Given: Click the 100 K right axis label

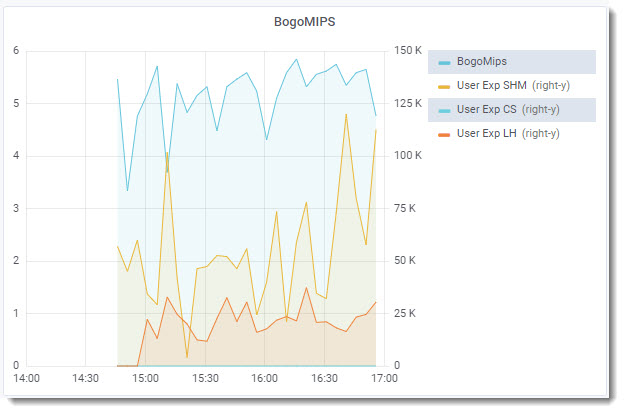Looking at the screenshot, I should 408,155.
